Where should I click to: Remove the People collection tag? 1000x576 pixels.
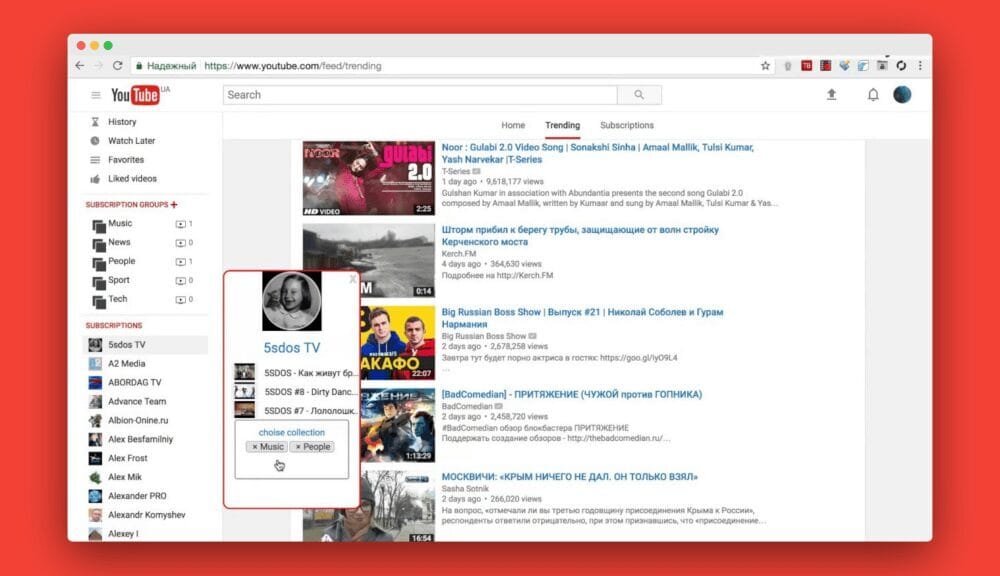point(298,447)
